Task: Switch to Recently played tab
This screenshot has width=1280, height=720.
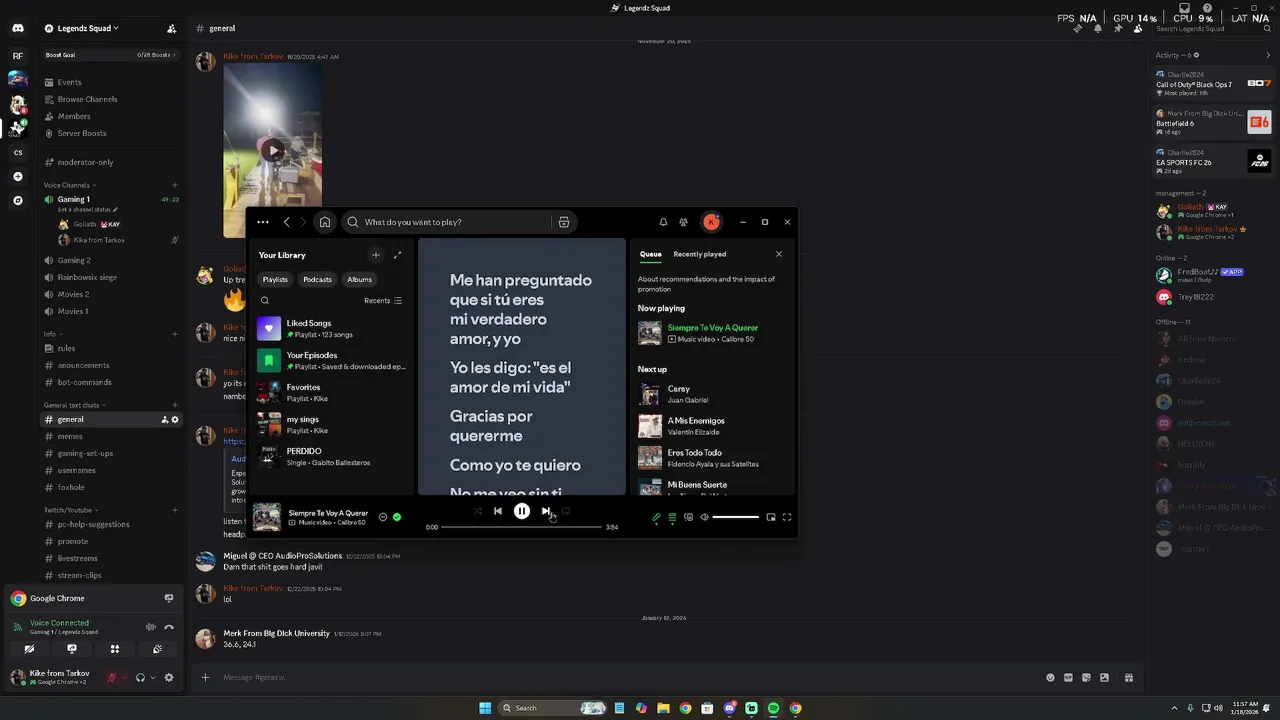Action: pyautogui.click(x=700, y=254)
